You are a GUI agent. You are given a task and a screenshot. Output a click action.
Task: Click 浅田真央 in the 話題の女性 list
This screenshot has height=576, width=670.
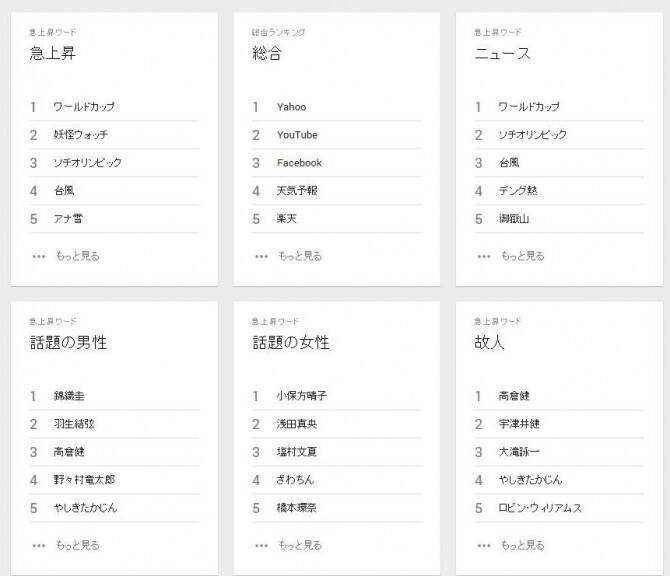point(297,424)
